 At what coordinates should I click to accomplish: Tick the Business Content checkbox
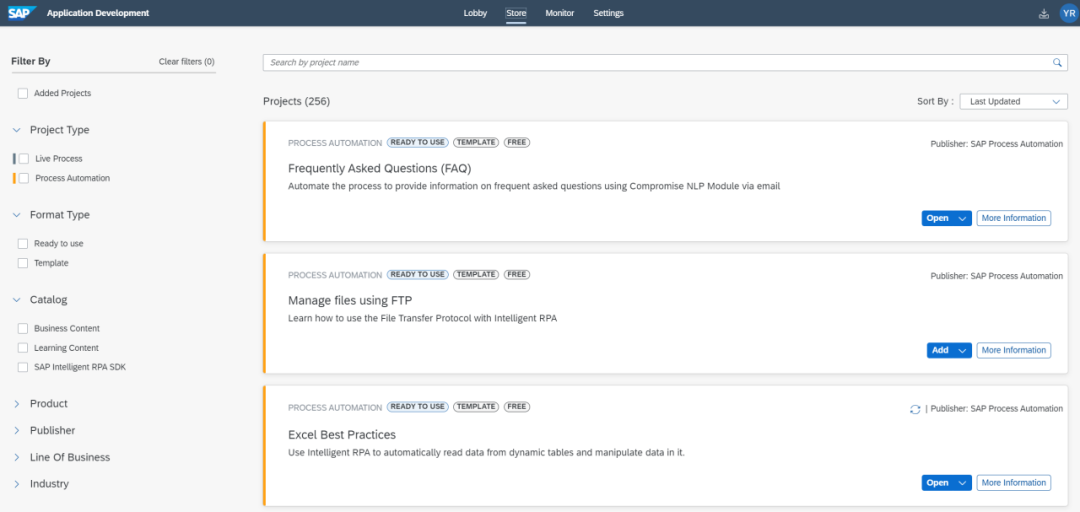click(23, 329)
